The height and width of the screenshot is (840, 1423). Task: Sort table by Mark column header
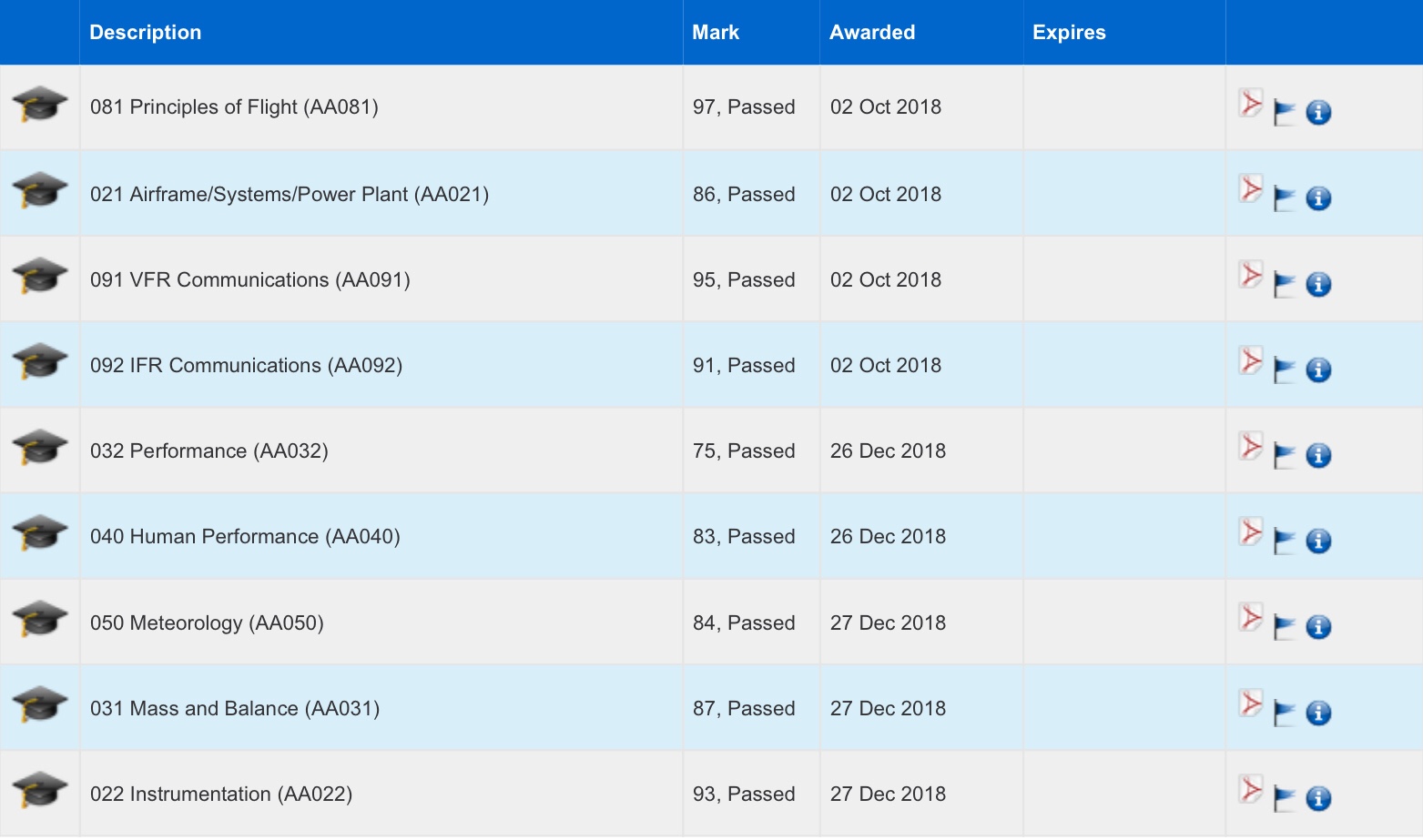[x=716, y=33]
